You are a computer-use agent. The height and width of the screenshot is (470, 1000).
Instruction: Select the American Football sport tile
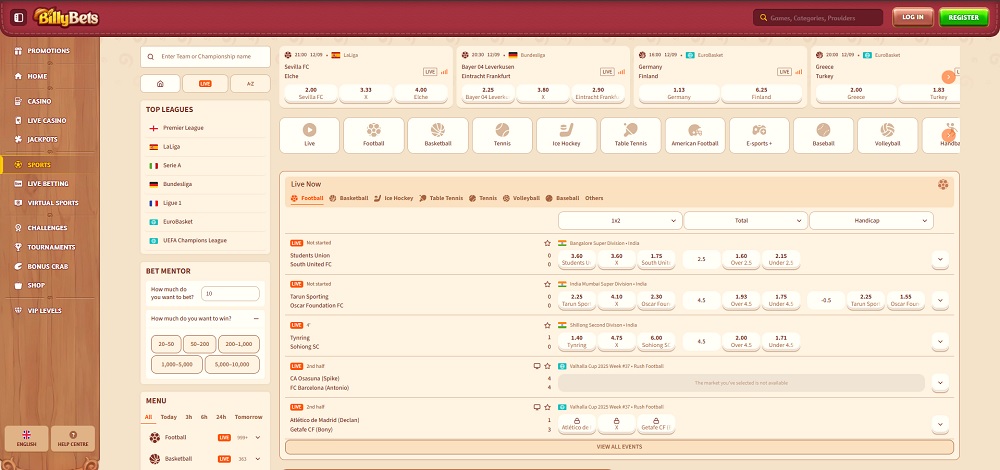tap(695, 135)
